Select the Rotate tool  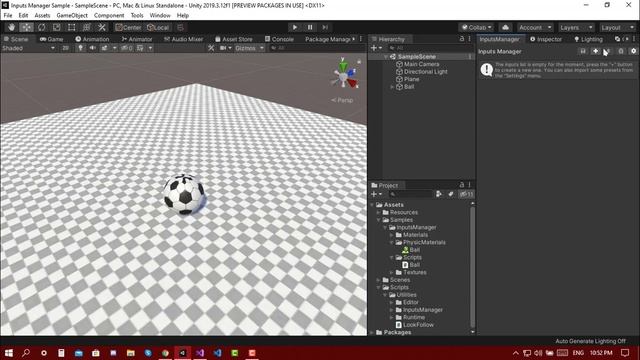click(x=42, y=27)
